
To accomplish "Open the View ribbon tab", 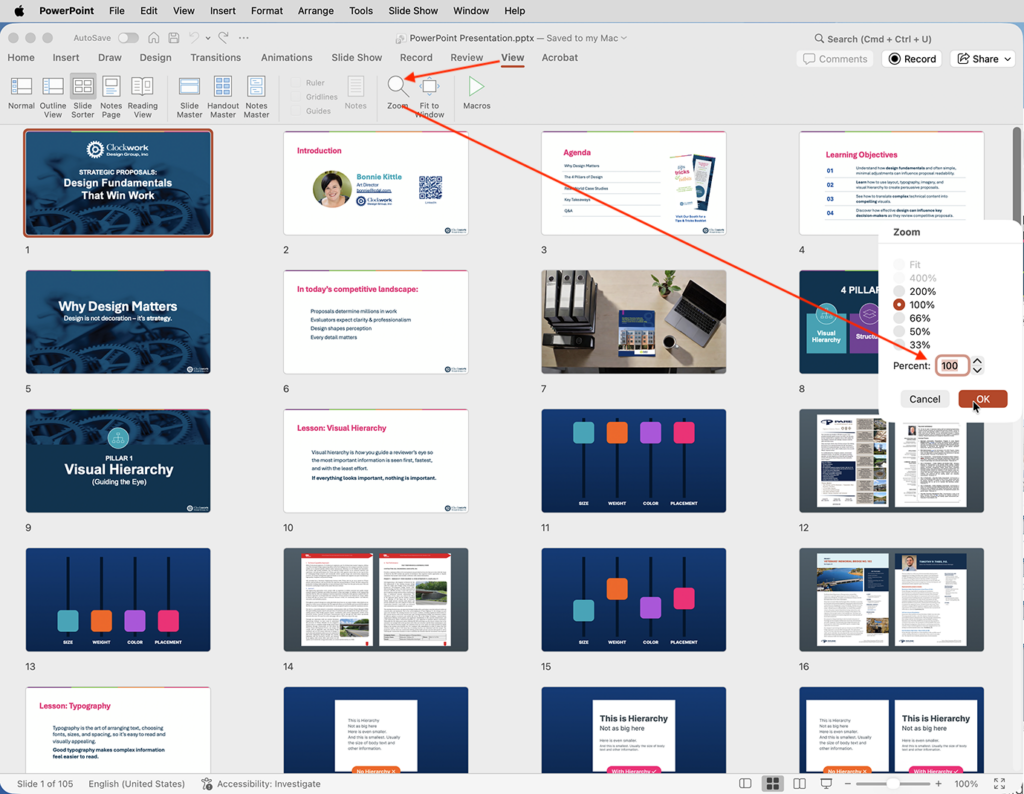I will click(x=513, y=57).
